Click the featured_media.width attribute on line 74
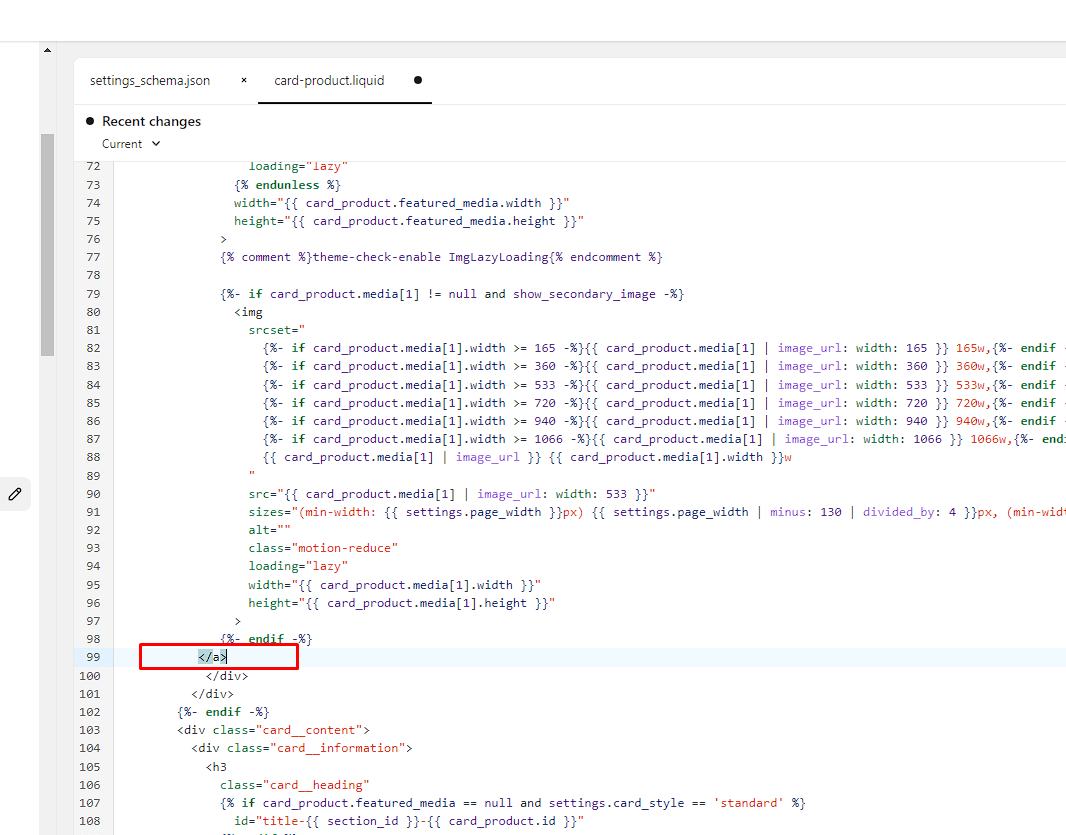1066x835 pixels. 402,203
